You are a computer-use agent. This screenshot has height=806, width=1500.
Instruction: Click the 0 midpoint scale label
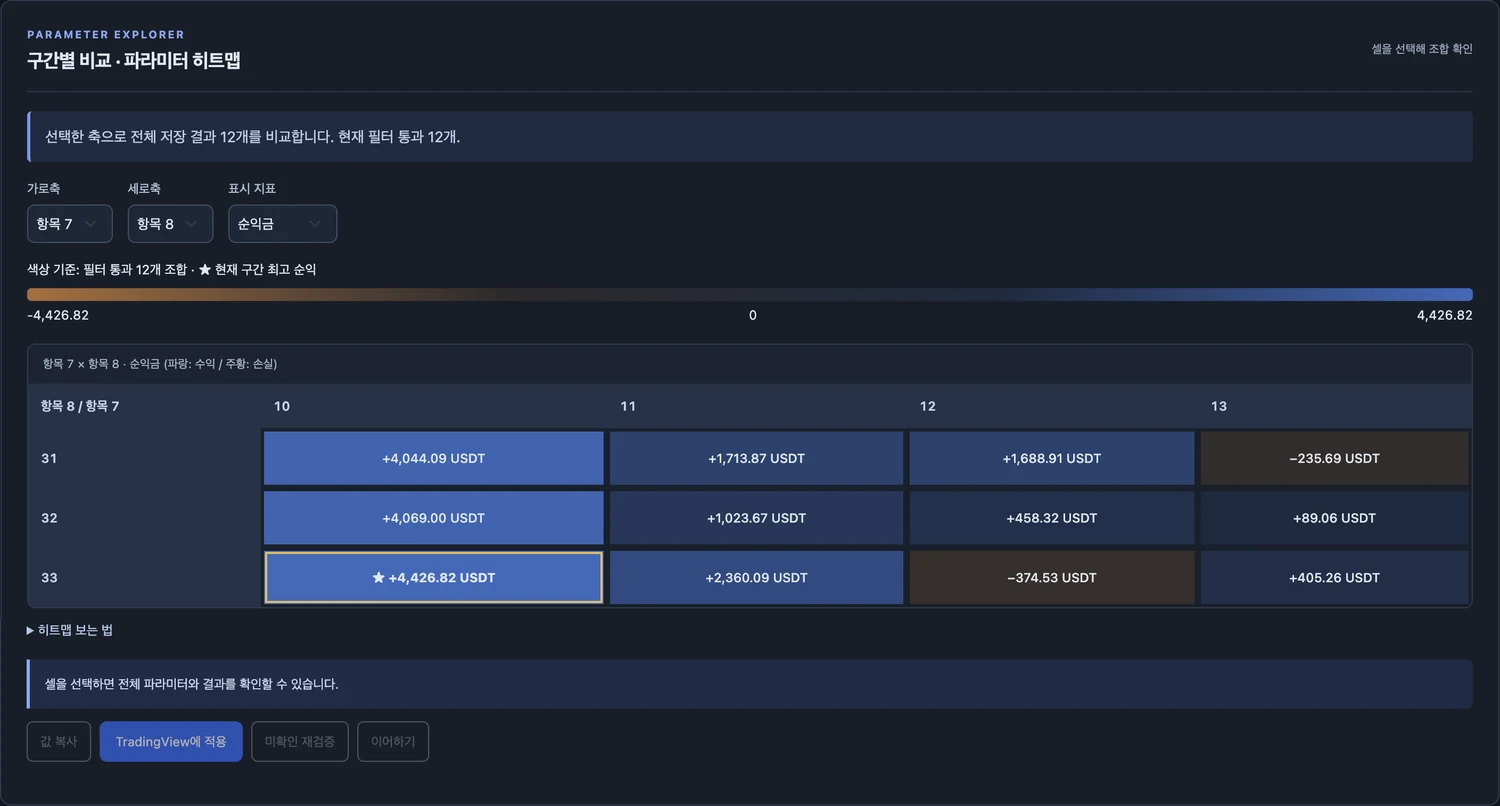click(x=753, y=315)
